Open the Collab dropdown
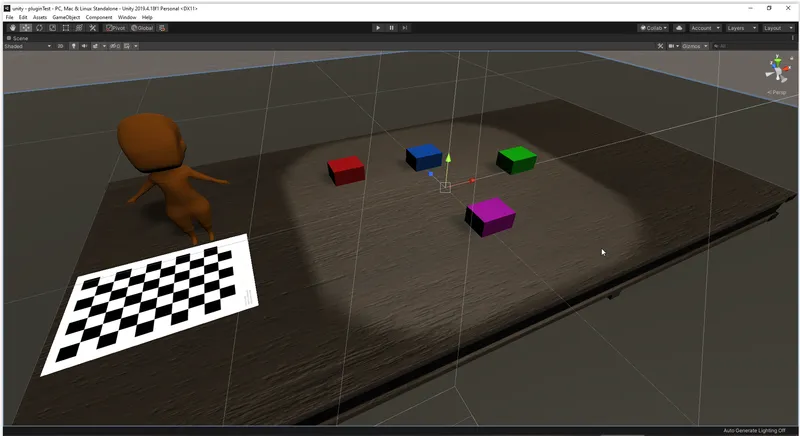The height and width of the screenshot is (436, 800). (x=654, y=28)
